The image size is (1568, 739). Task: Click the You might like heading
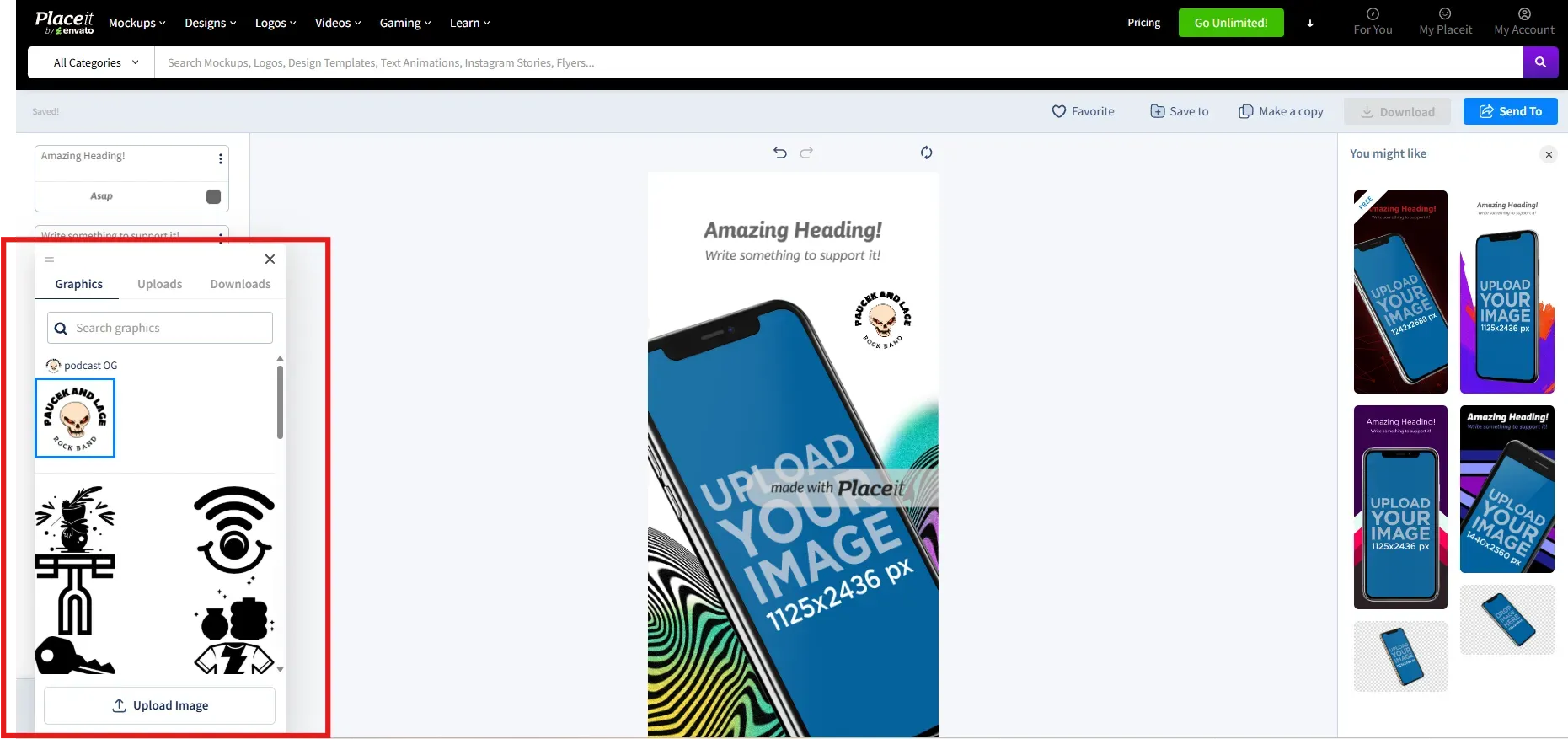pos(1388,153)
